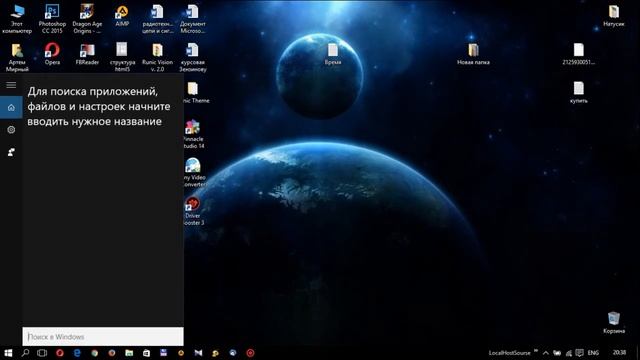640x360 pixels.
Task: Open the feedback icon in the search panel
Action: pyautogui.click(x=11, y=152)
